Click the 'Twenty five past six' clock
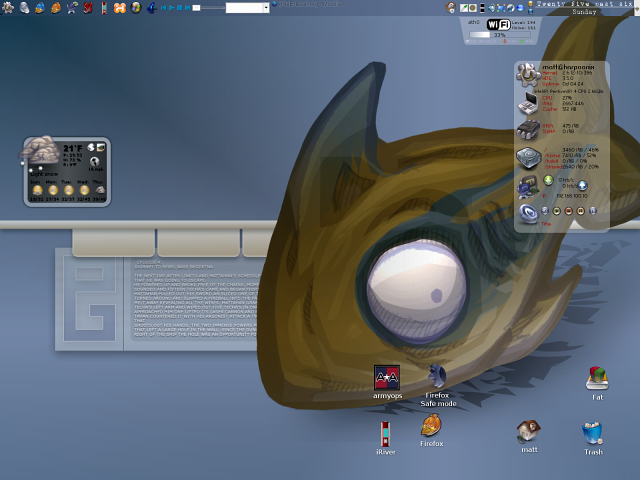This screenshot has height=480, width=640. tap(584, 4)
